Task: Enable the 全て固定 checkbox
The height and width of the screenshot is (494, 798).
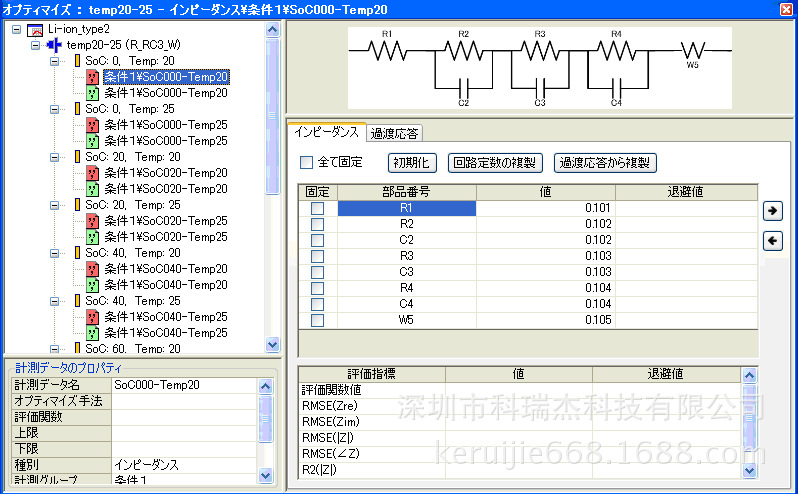Action: 306,163
